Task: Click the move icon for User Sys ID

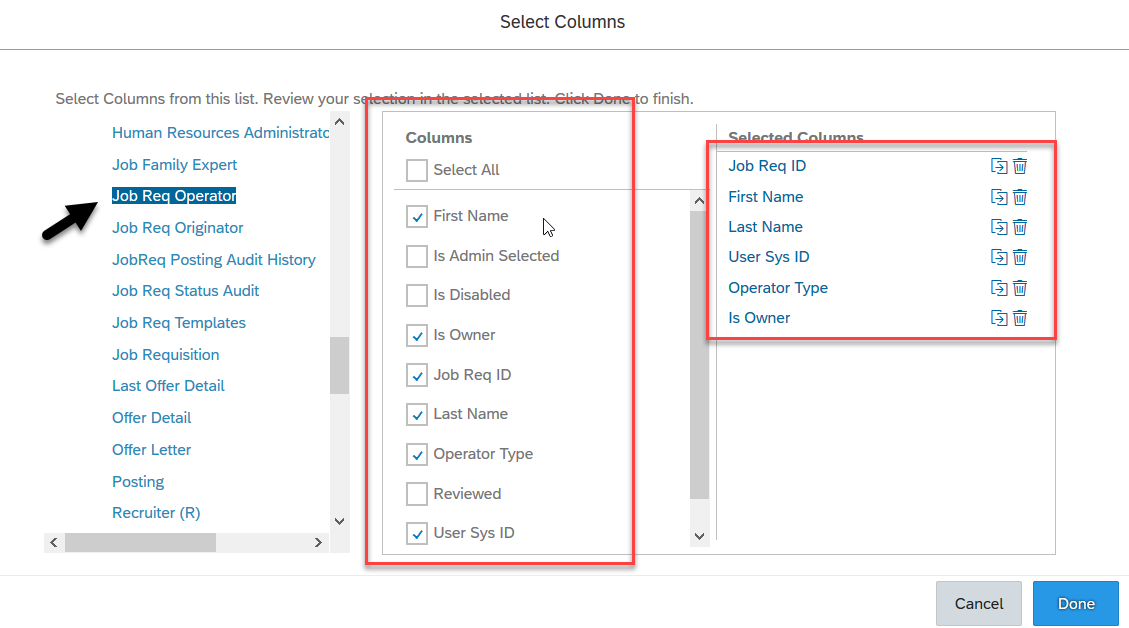Action: pos(999,257)
